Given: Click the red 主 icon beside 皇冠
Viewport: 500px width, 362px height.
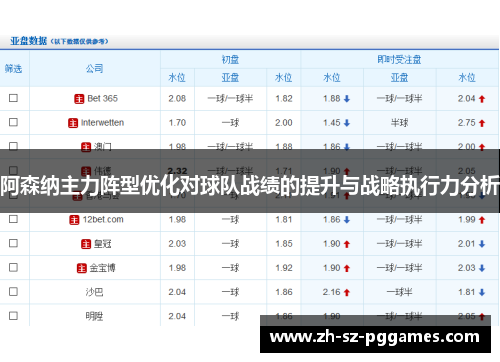Looking at the screenshot, I should coord(86,244).
